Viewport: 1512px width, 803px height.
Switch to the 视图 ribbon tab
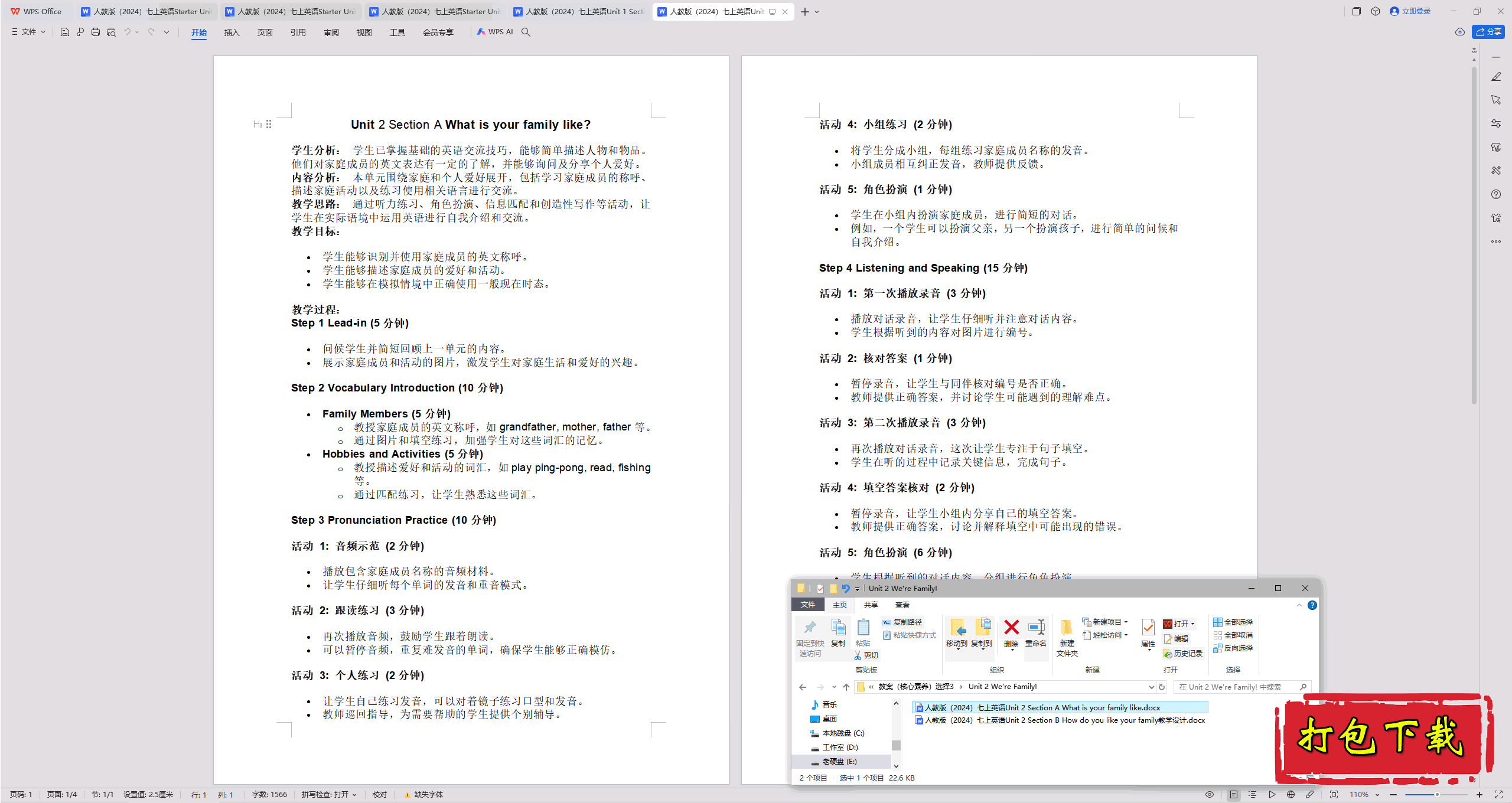click(x=364, y=32)
